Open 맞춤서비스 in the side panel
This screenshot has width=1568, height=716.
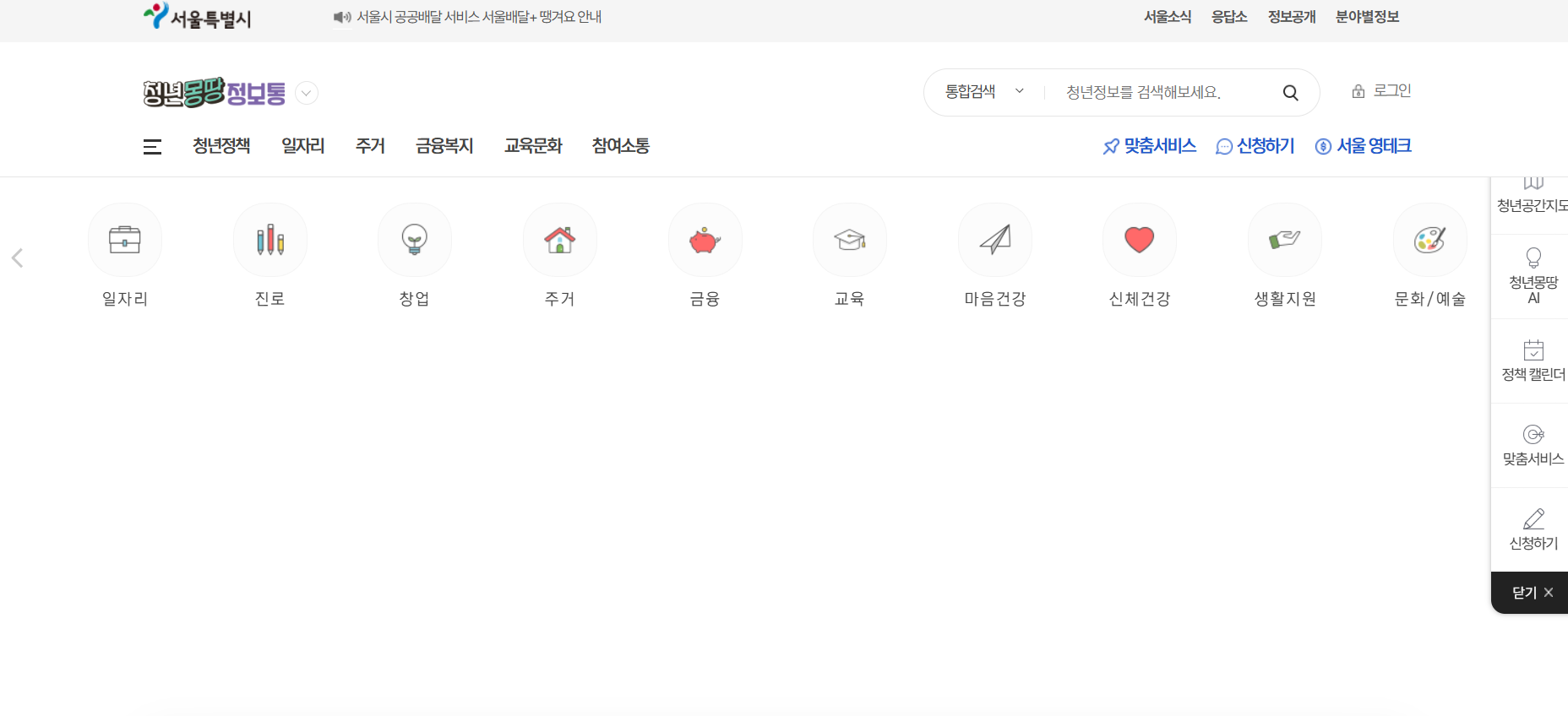point(1530,446)
